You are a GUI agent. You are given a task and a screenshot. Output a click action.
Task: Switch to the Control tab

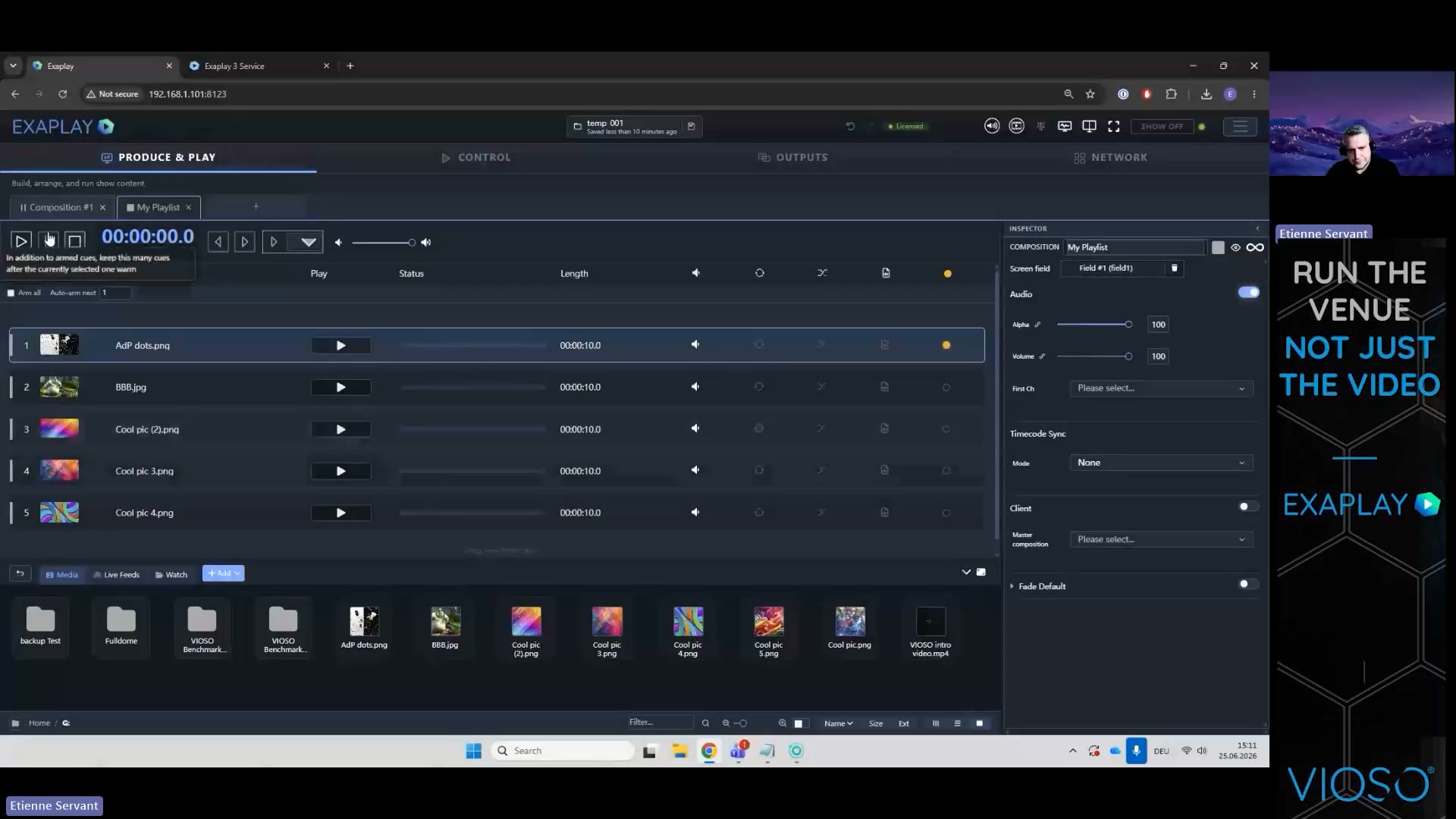pos(476,158)
